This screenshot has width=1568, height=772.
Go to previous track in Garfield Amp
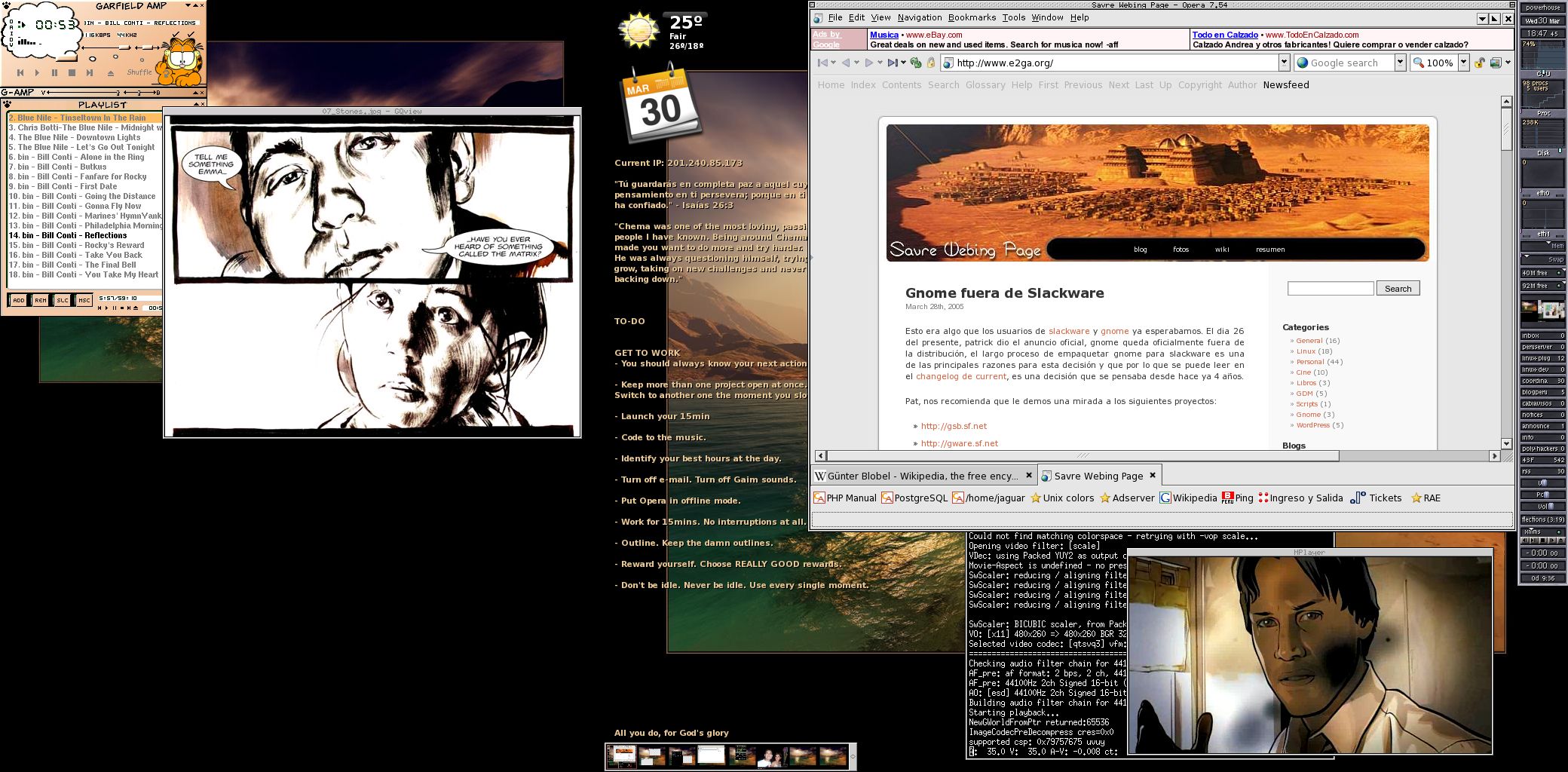[x=20, y=73]
